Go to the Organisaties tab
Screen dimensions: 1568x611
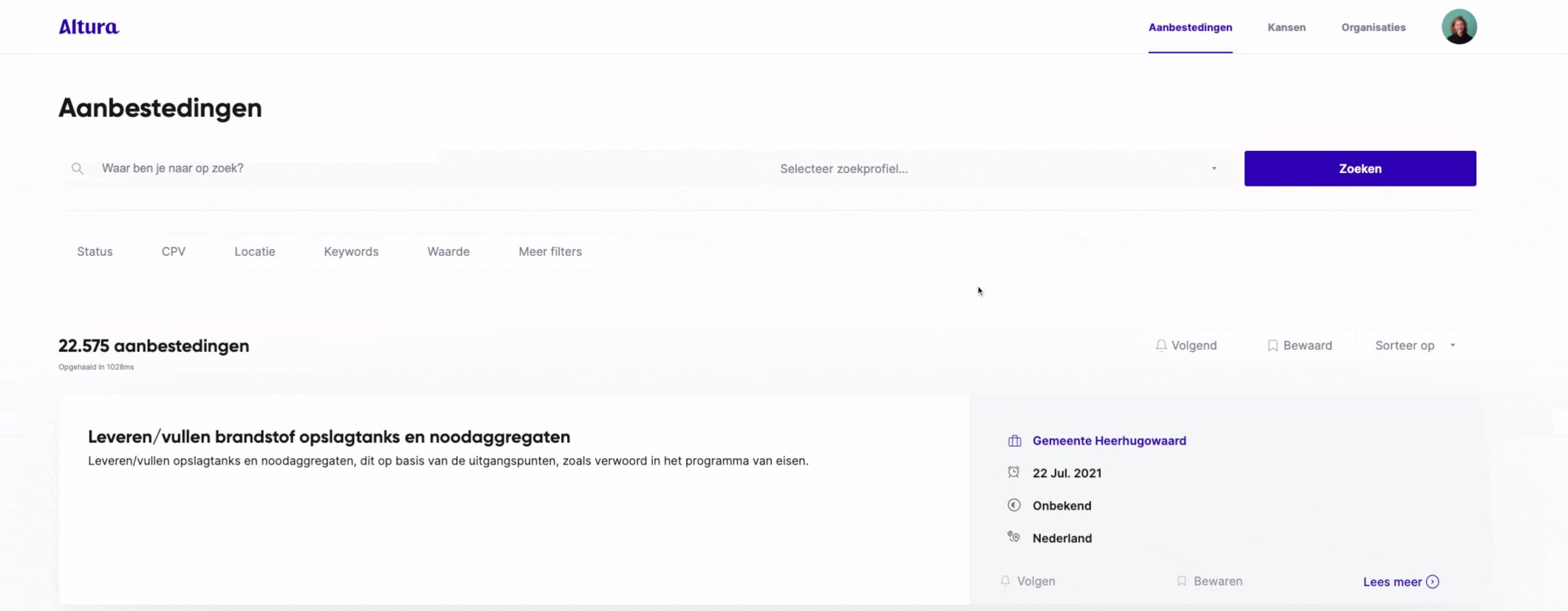[x=1374, y=27]
